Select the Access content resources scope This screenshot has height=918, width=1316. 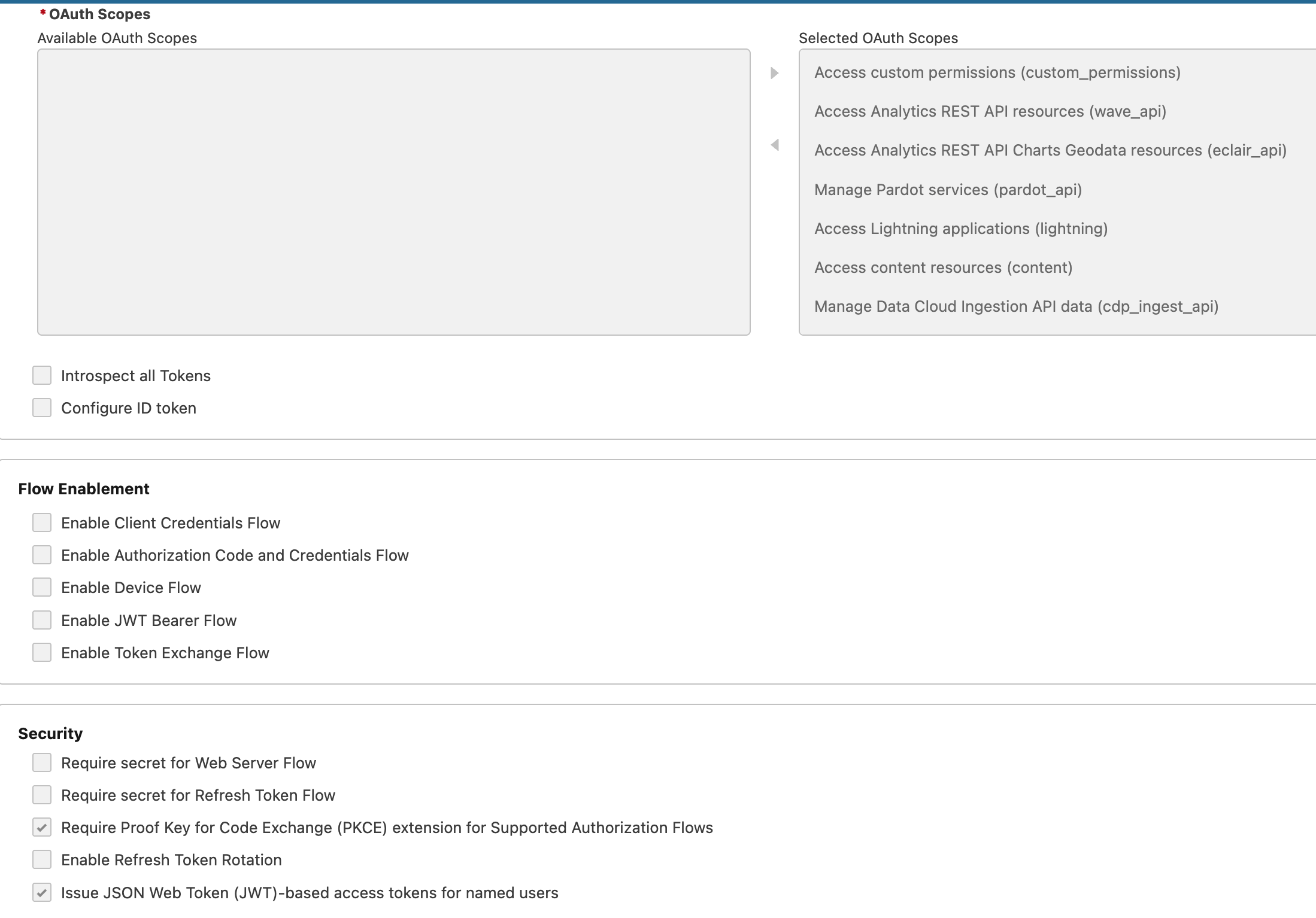pos(943,268)
